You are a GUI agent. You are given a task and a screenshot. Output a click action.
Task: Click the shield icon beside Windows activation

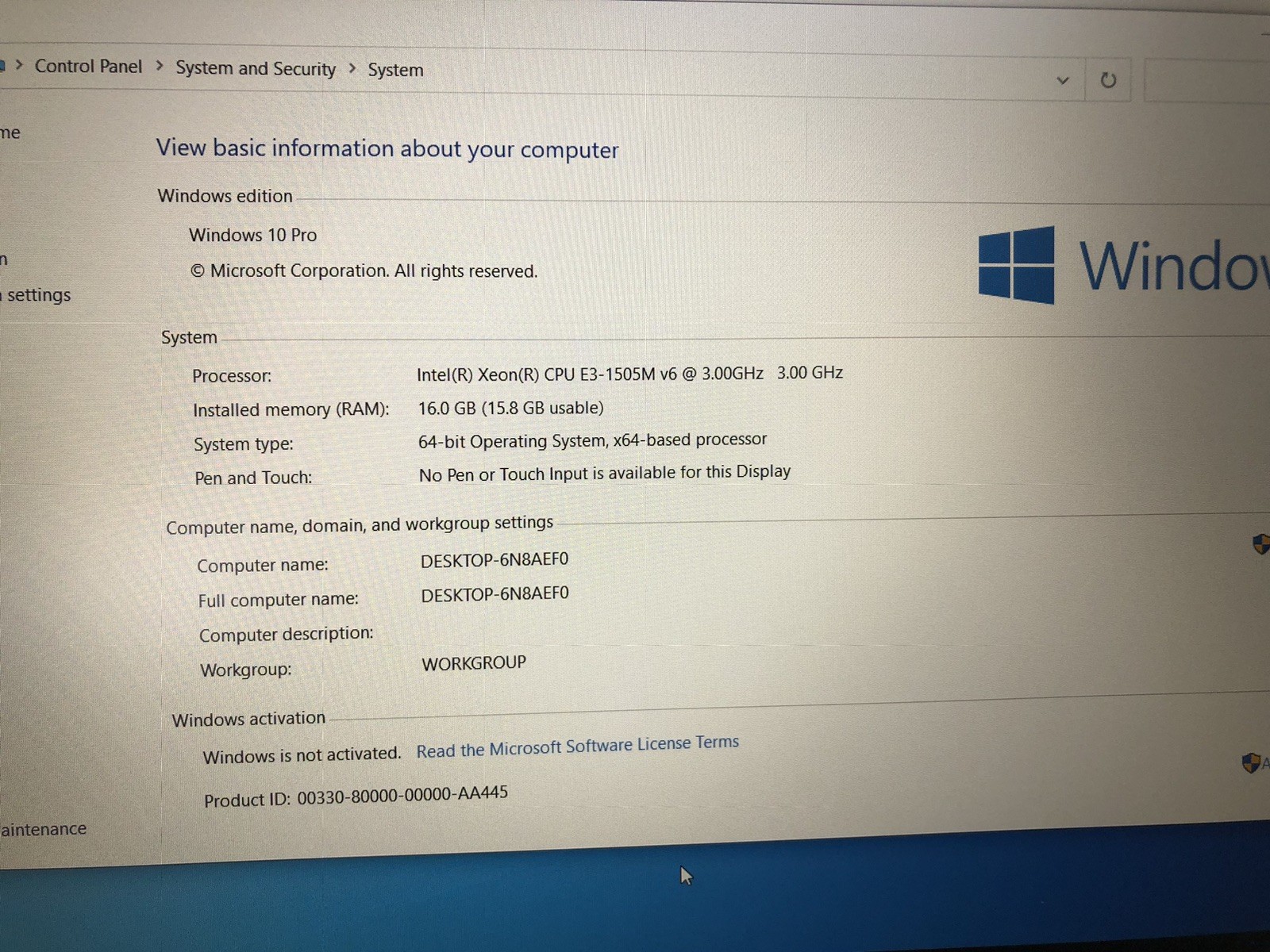click(x=1252, y=763)
